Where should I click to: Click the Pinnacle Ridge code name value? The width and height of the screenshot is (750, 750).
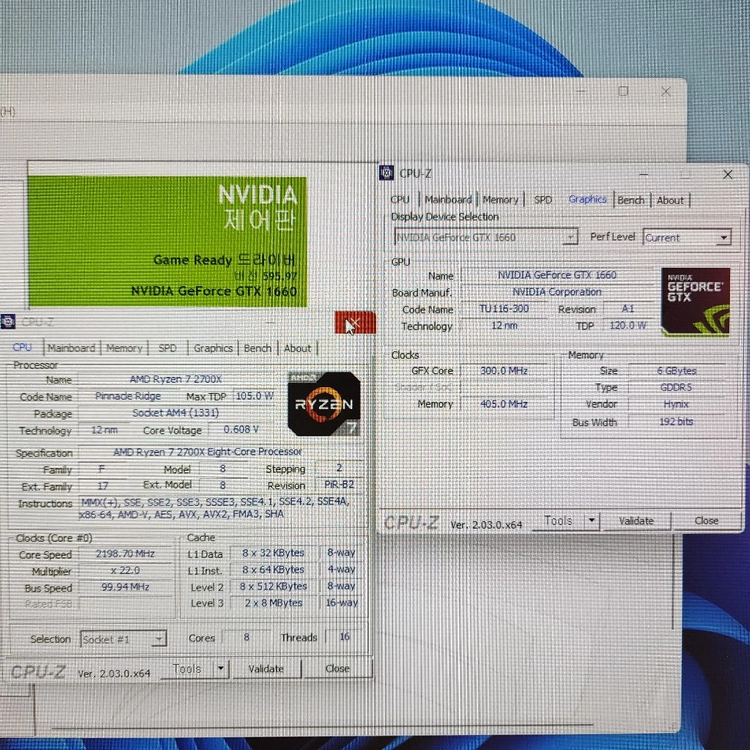(x=128, y=396)
